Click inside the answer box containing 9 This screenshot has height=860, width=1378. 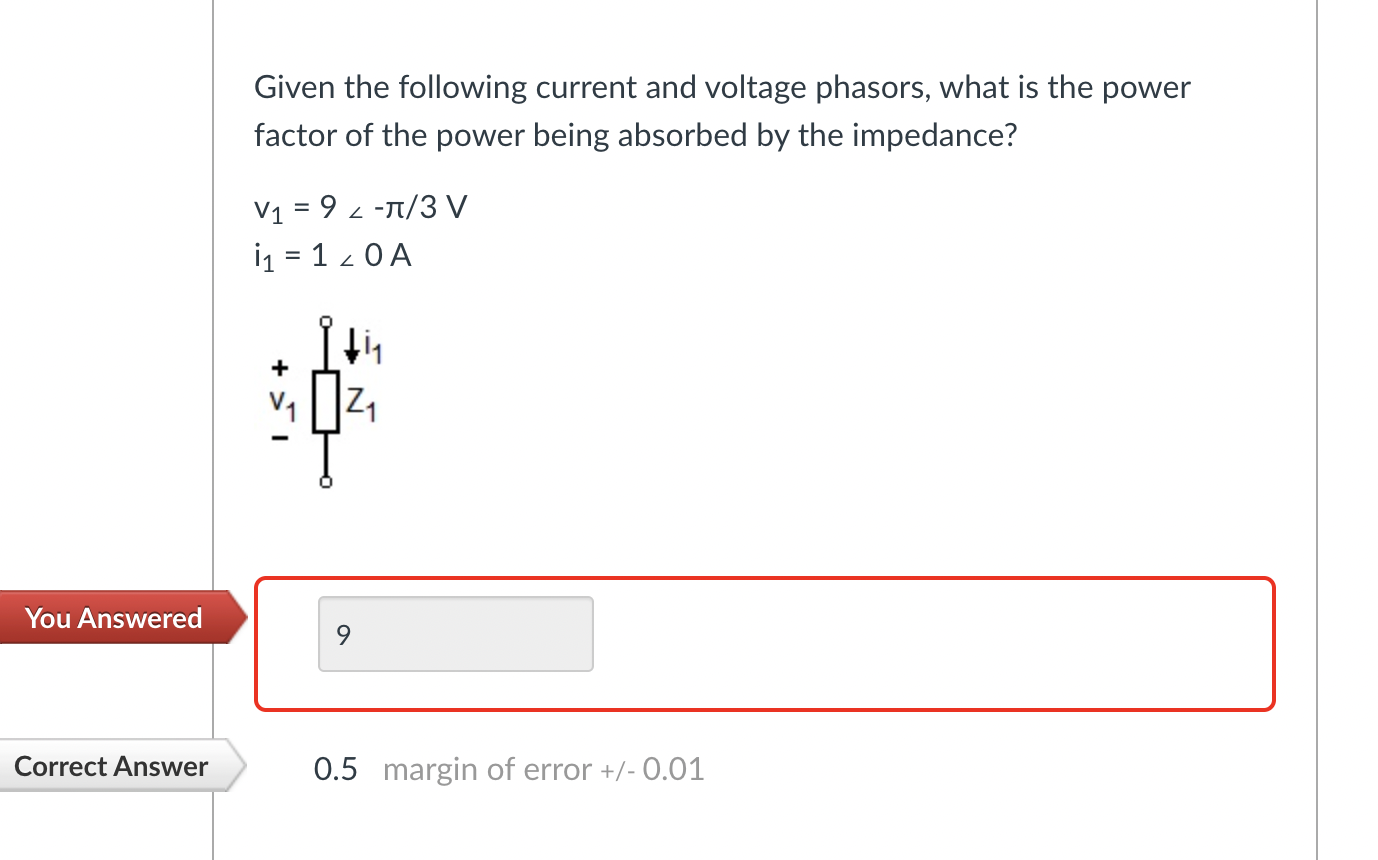click(455, 633)
